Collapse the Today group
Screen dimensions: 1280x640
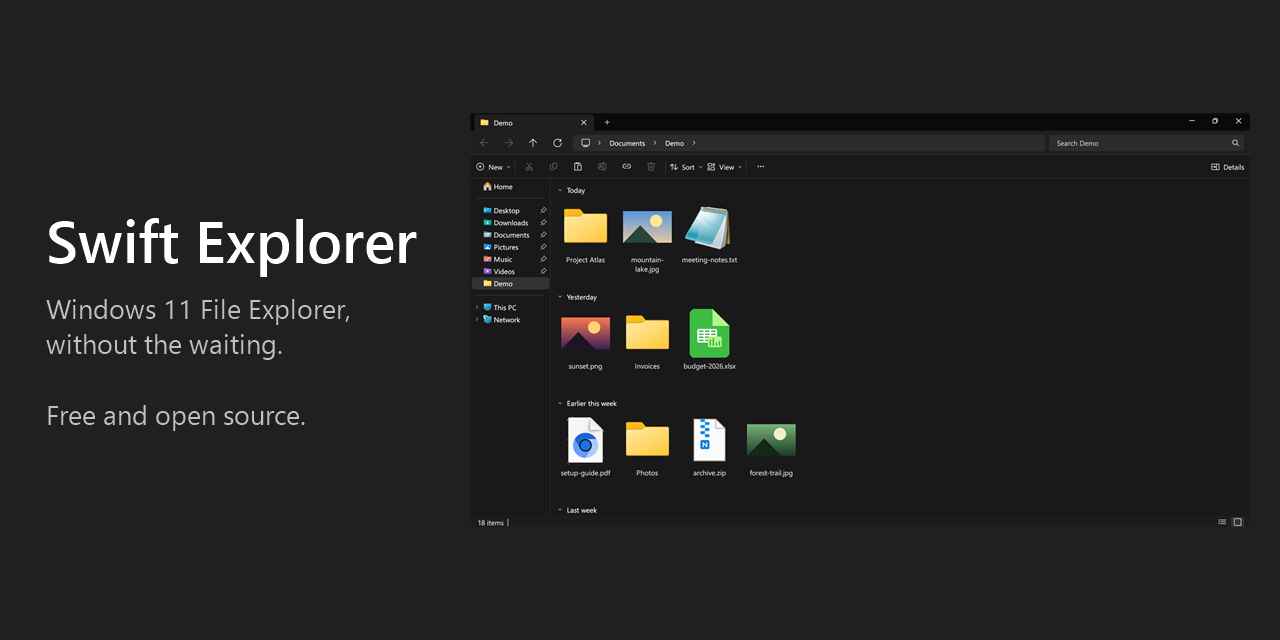click(560, 190)
